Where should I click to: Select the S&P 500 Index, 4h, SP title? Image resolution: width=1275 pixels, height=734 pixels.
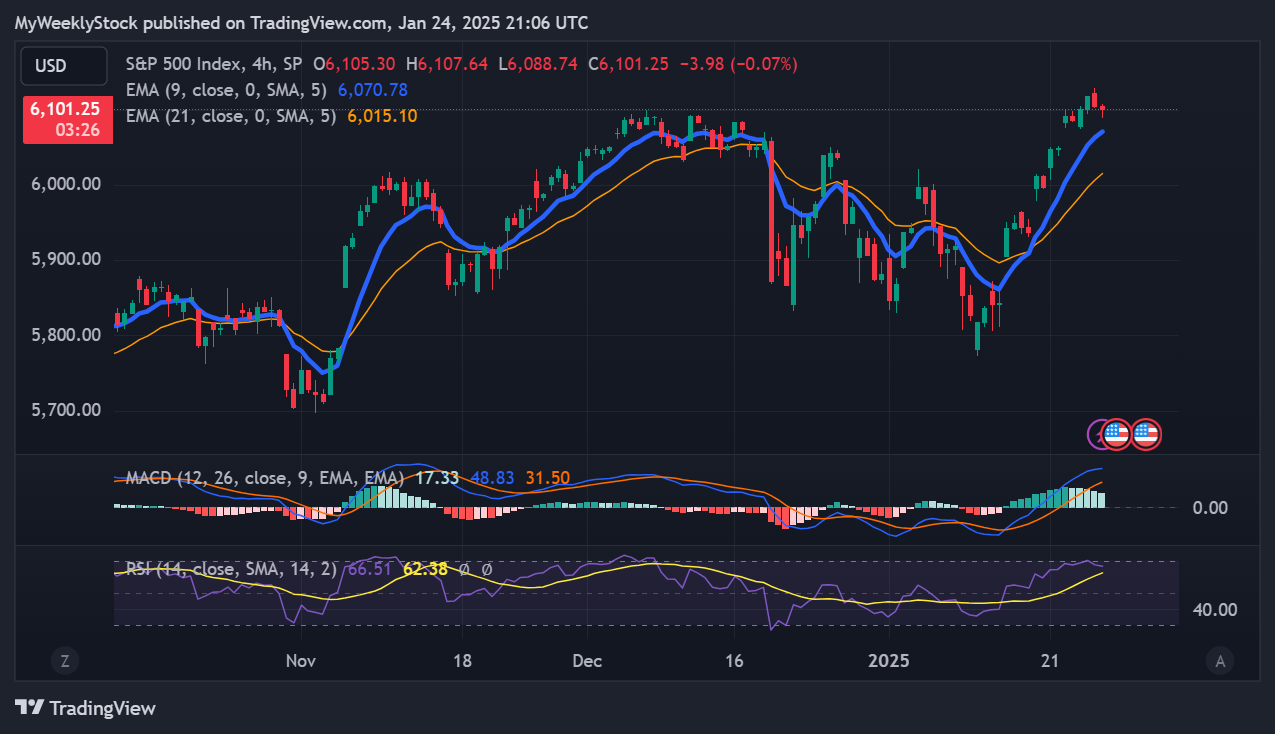coord(214,64)
